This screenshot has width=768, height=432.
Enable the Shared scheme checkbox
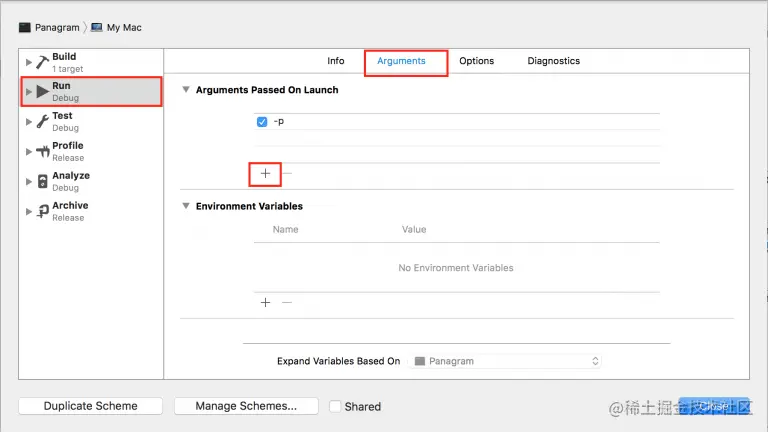336,406
